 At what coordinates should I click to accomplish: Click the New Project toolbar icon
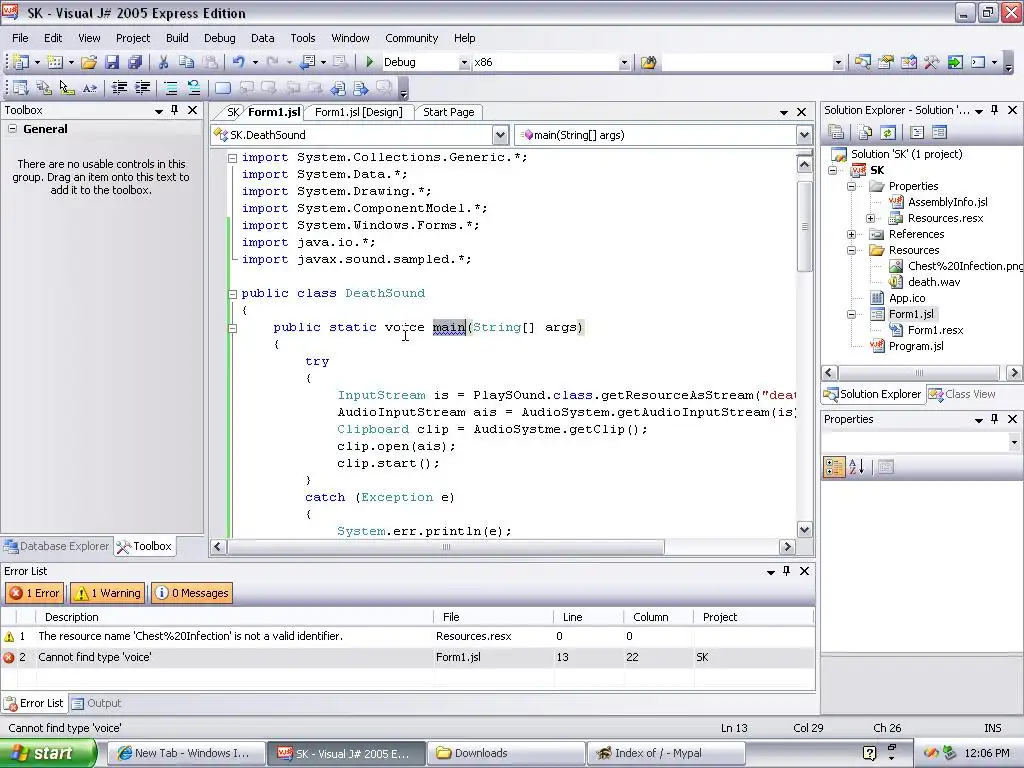point(21,62)
